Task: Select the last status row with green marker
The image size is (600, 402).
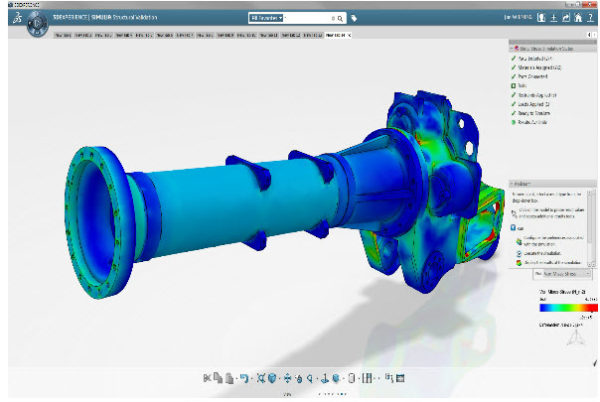Action: coord(530,122)
